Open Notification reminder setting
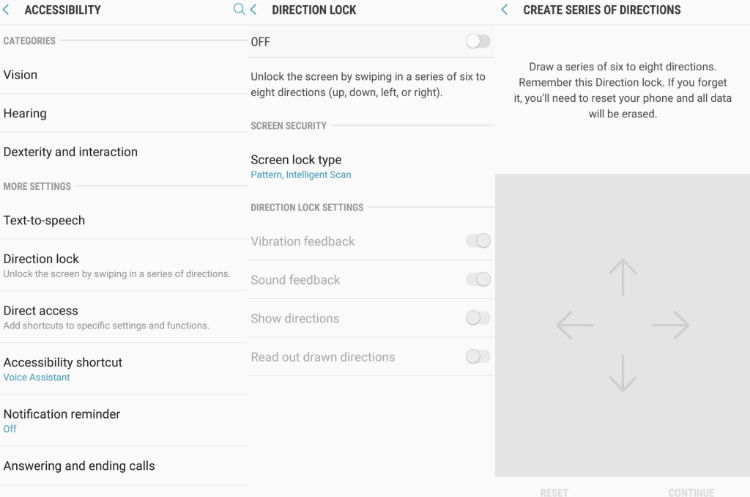 tap(124, 420)
